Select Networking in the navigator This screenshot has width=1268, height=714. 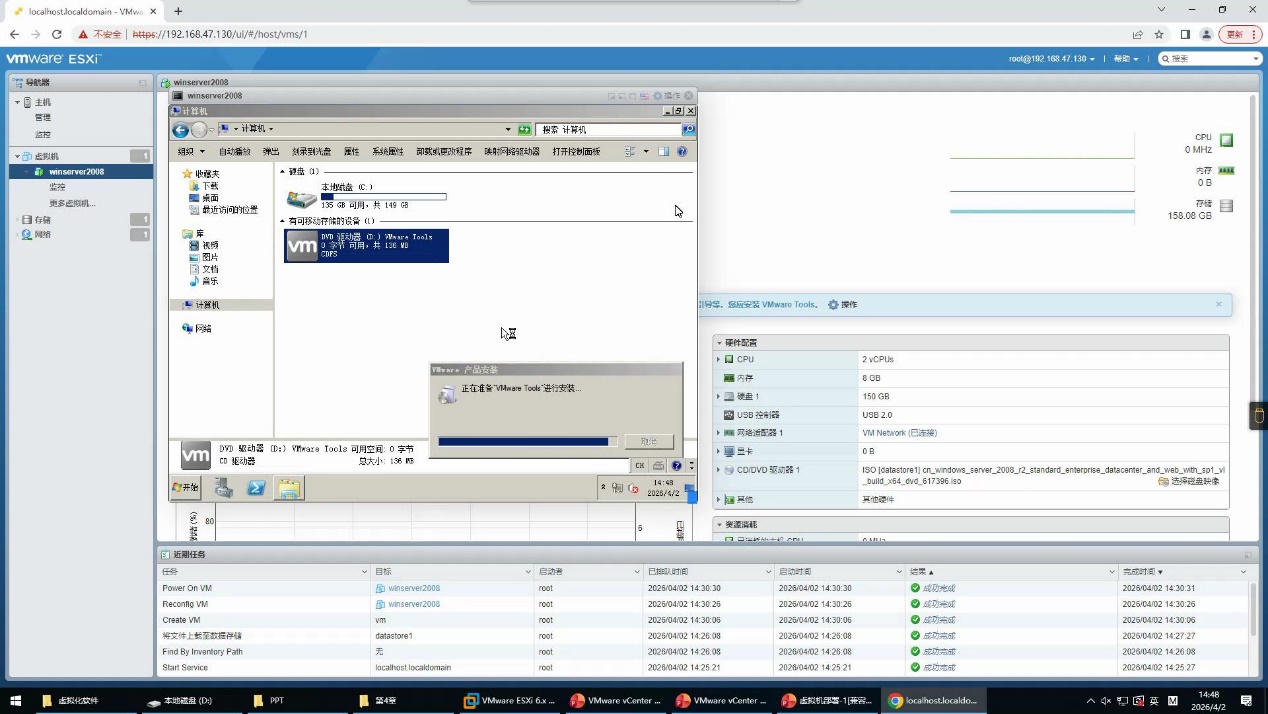click(x=42, y=235)
